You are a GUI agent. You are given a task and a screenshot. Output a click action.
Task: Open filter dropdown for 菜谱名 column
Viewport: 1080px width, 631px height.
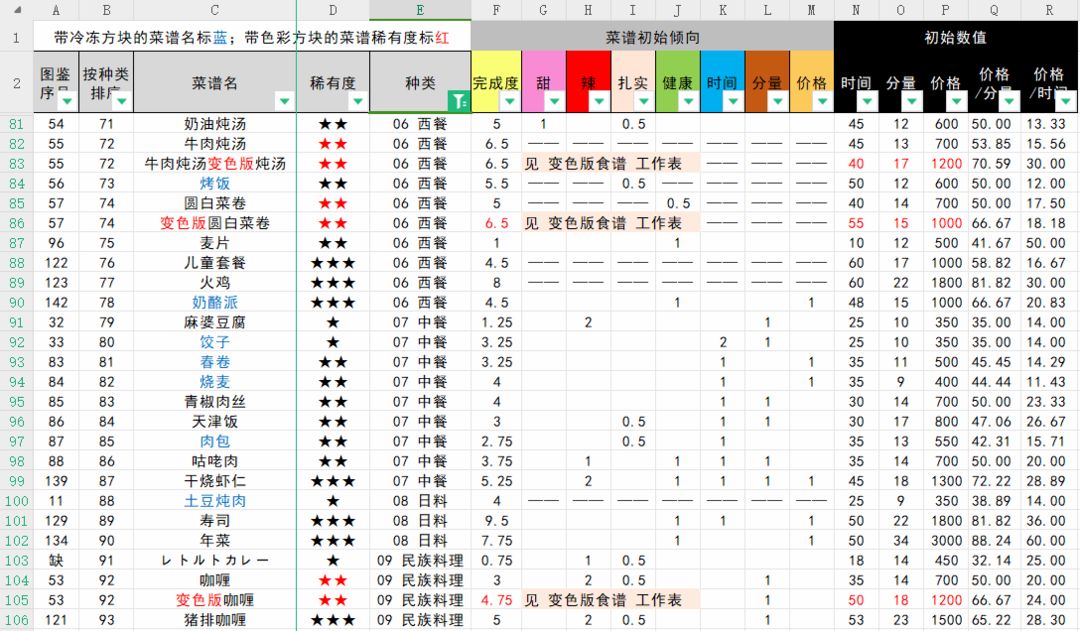point(284,102)
